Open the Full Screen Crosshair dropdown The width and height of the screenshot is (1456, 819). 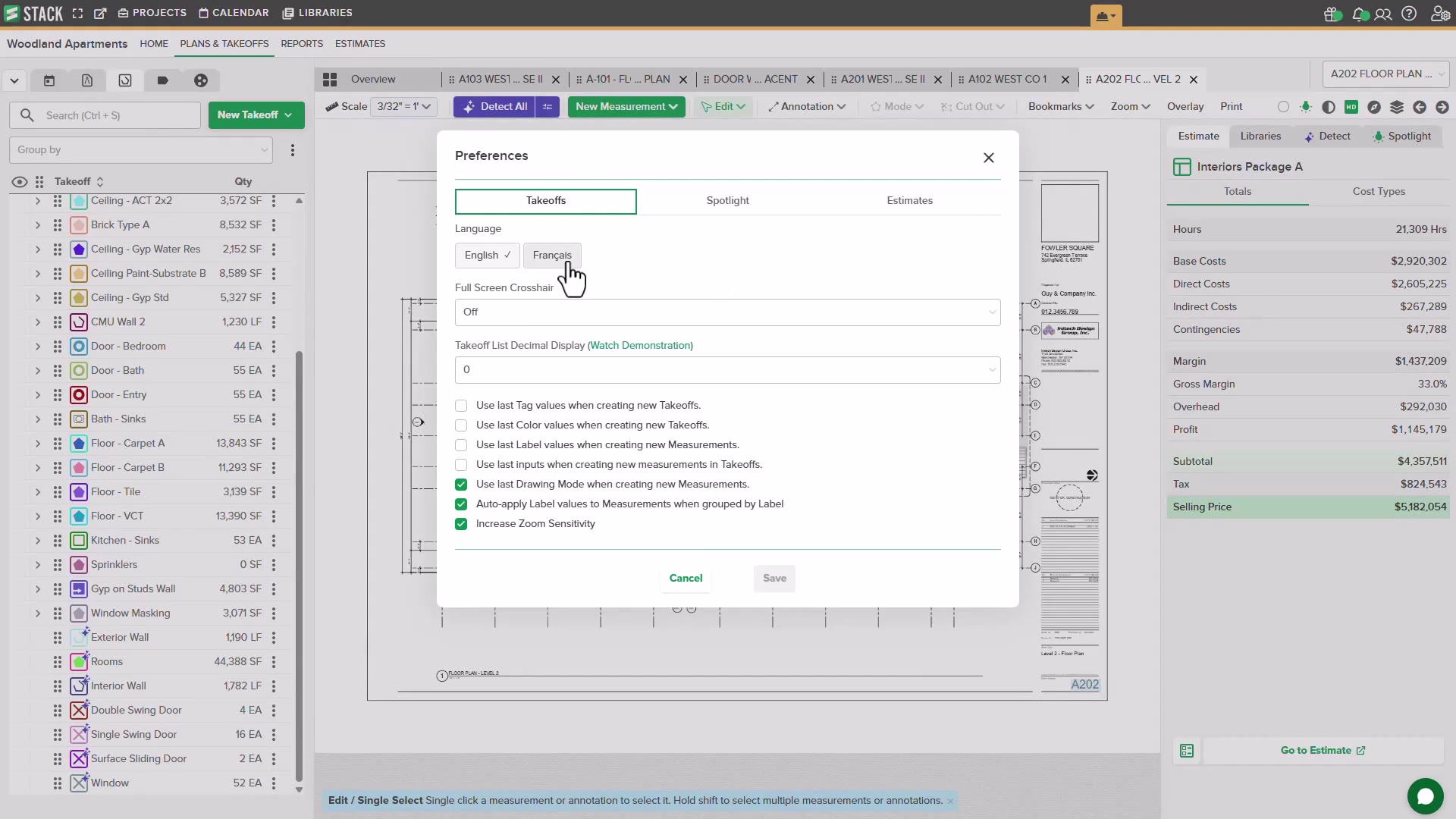[x=727, y=312]
